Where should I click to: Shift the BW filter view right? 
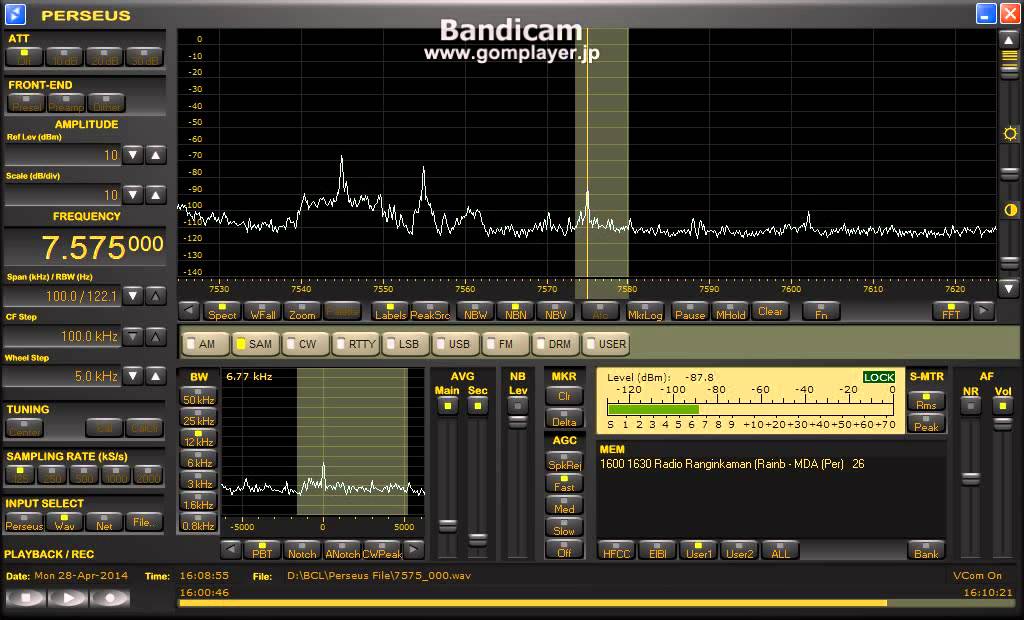[413, 549]
